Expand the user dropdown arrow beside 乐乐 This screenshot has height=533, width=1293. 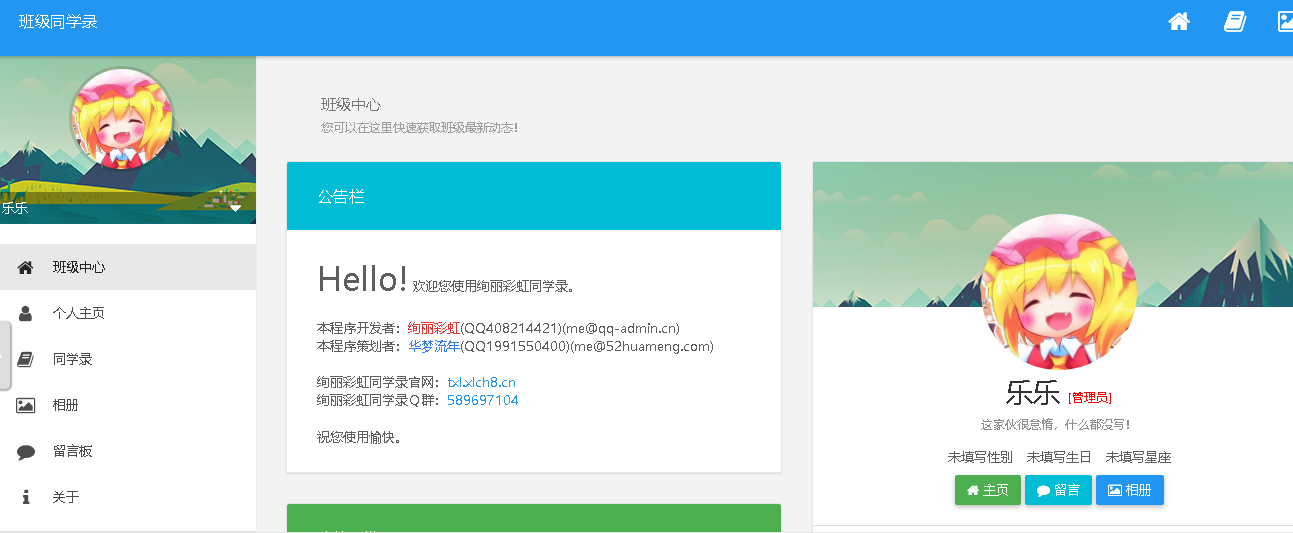point(235,208)
